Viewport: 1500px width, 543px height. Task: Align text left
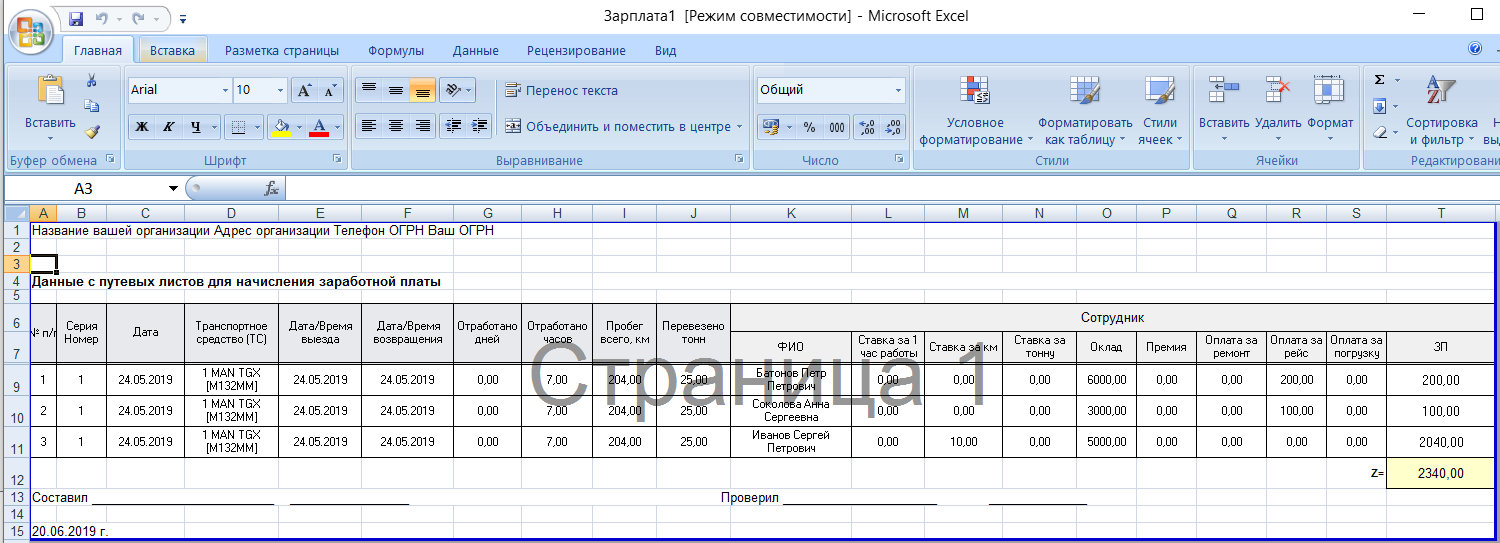pyautogui.click(x=369, y=126)
